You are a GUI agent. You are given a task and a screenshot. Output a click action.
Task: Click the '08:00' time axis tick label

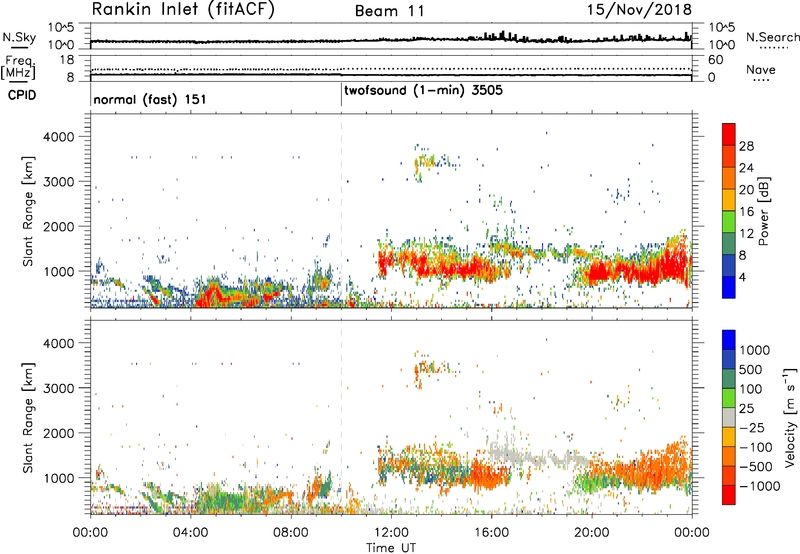pos(291,533)
